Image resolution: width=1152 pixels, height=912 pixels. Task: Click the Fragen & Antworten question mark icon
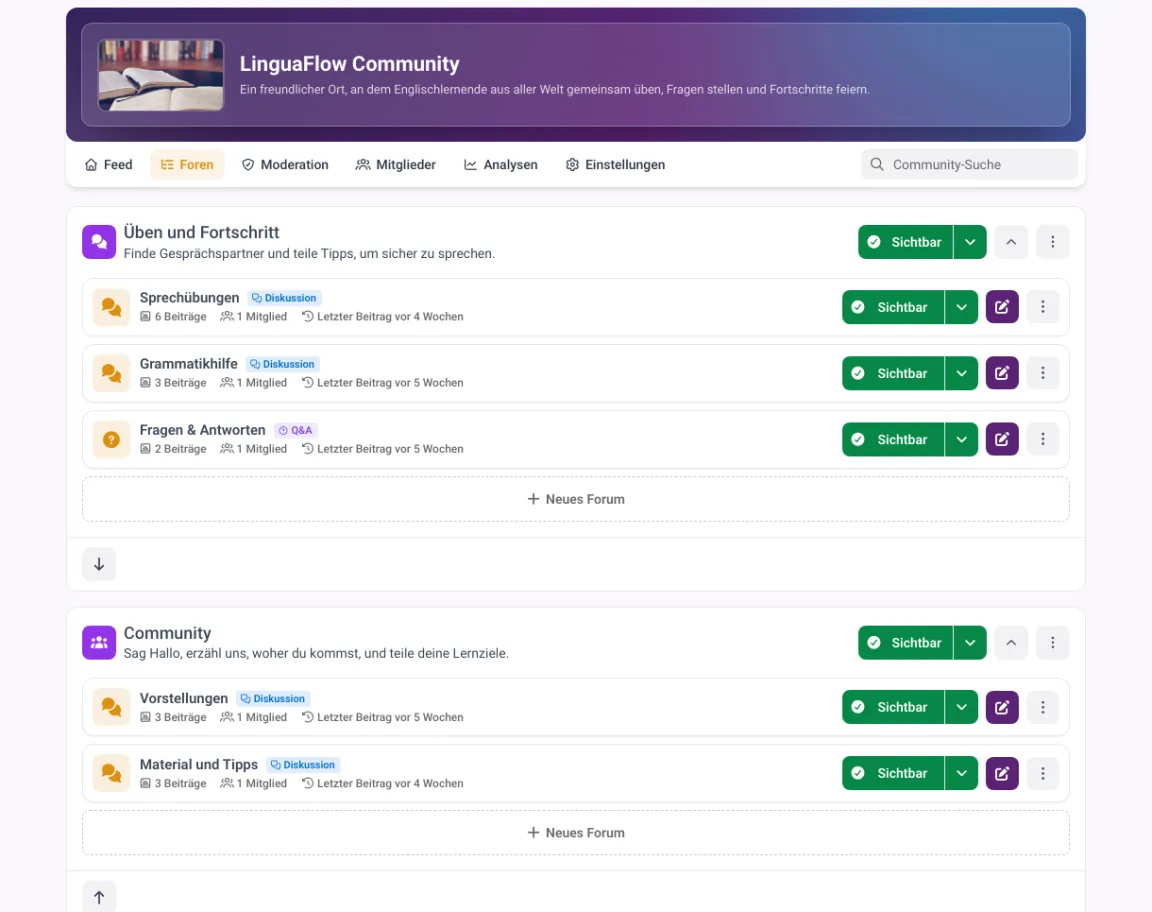coord(111,439)
